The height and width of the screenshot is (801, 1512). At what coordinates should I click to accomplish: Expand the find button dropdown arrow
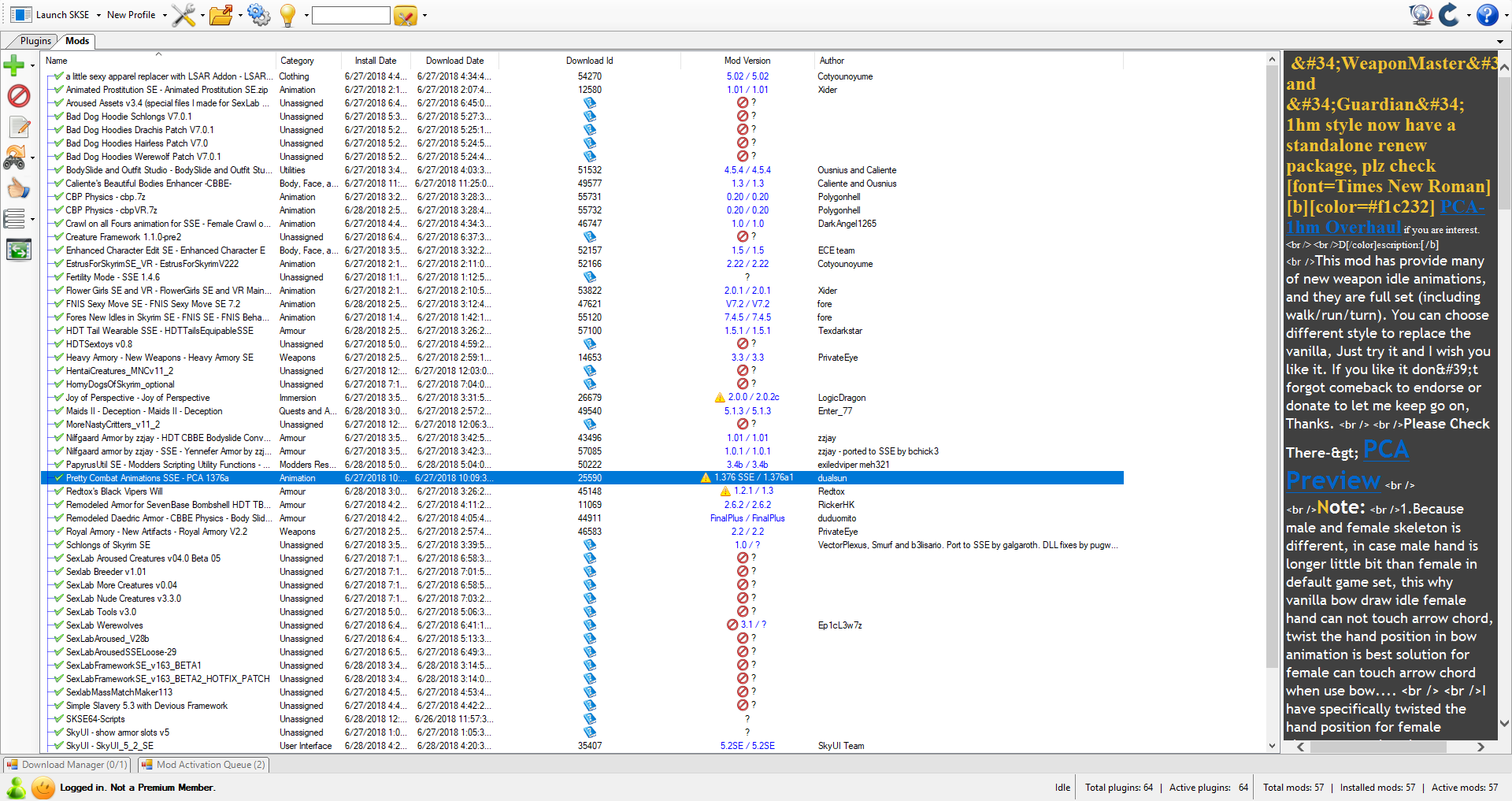424,15
